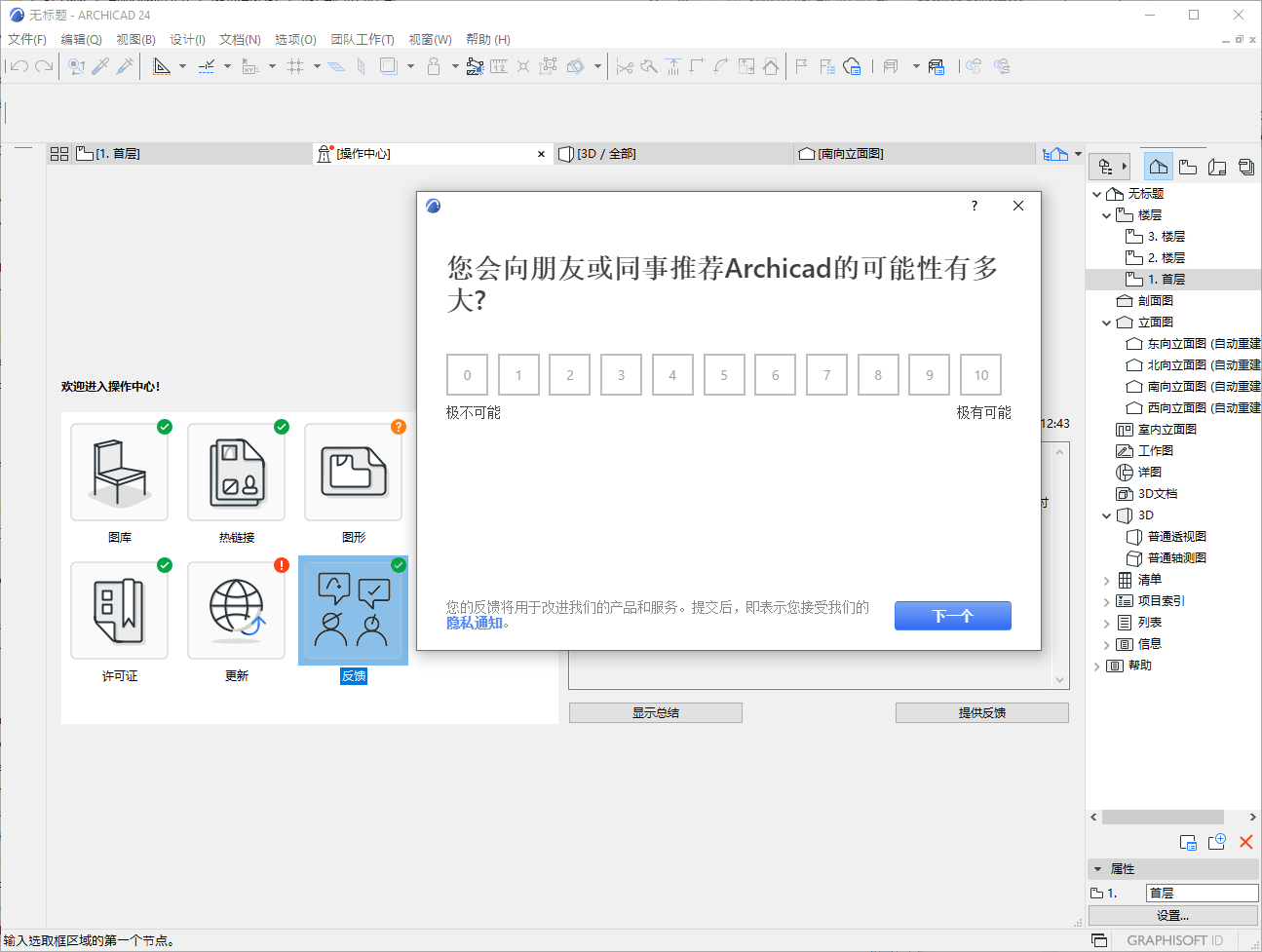The image size is (1262, 952).
Task: Open the Project Map view in Navigator
Action: 1158,167
